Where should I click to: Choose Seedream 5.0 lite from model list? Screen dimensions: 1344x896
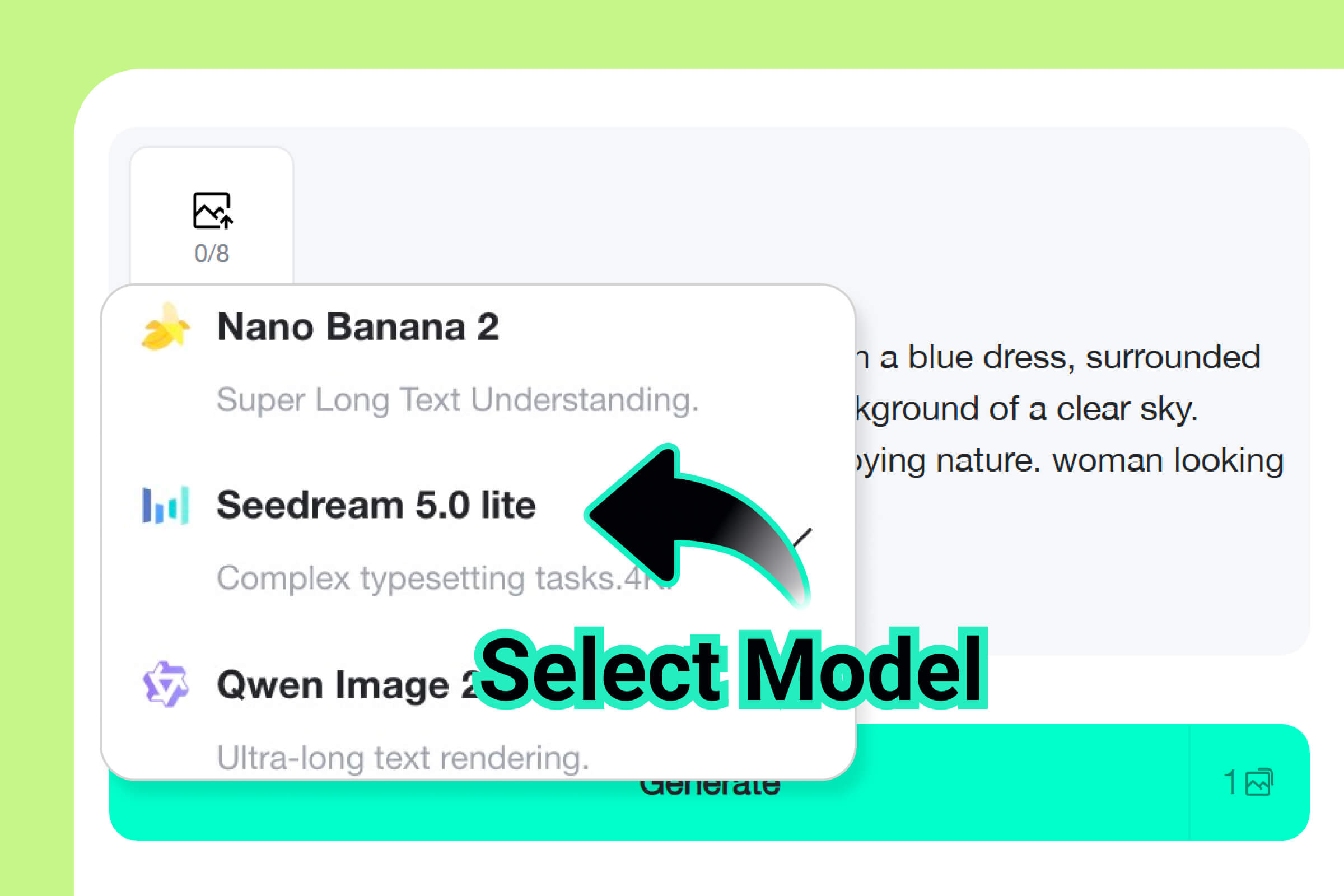pyautogui.click(x=376, y=506)
